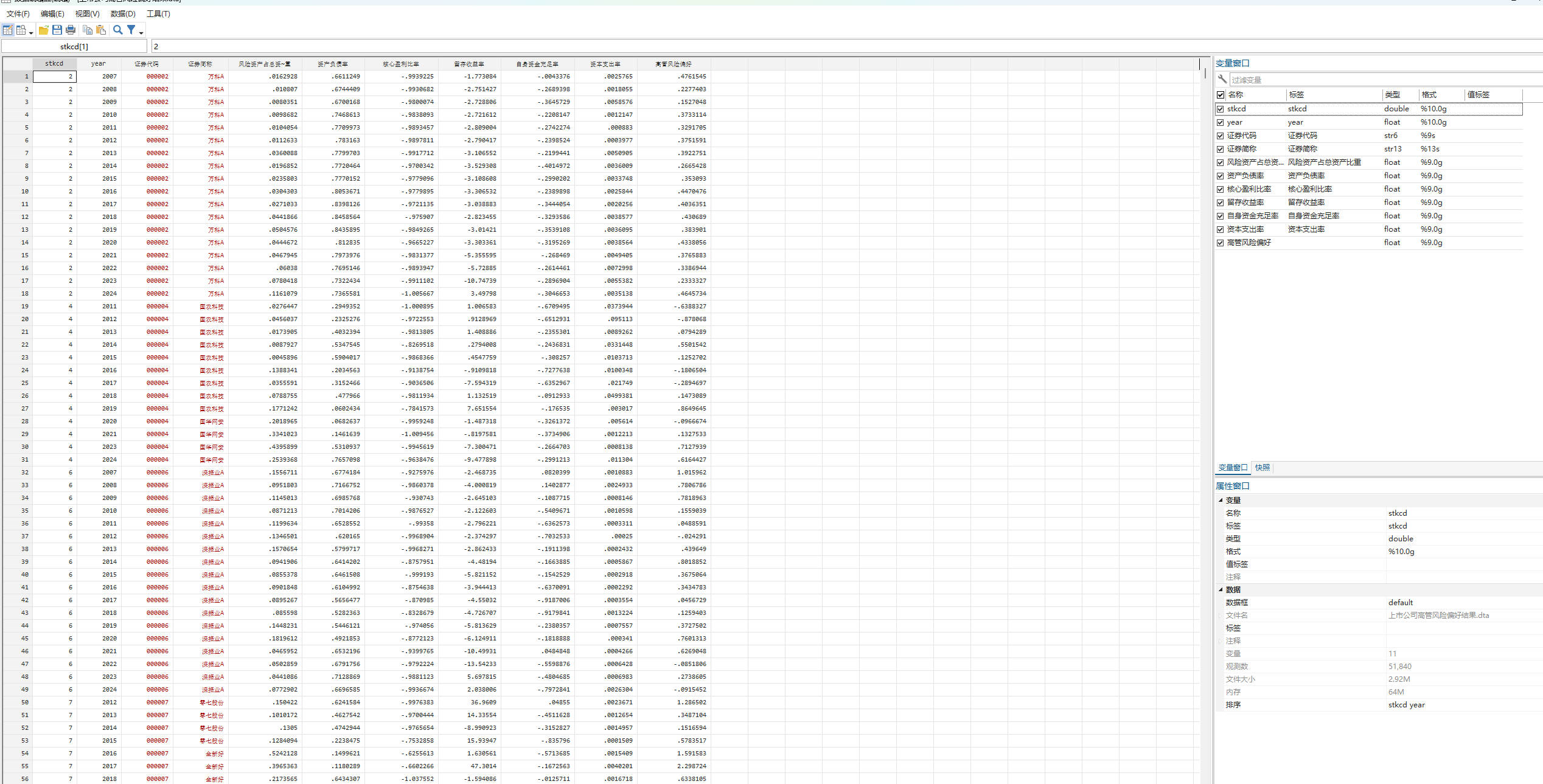This screenshot has width=1543, height=784.
Task: Collapse the 数据 section in properties
Action: pyautogui.click(x=1221, y=589)
